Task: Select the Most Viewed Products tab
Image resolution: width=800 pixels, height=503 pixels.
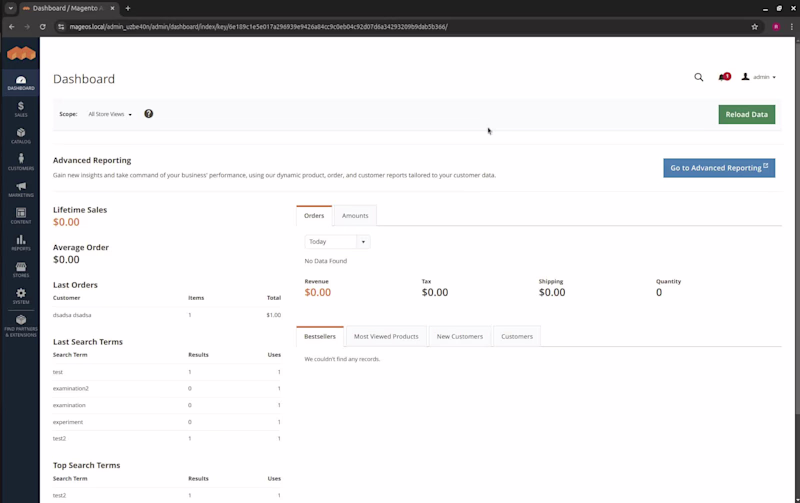Action: coord(386,337)
